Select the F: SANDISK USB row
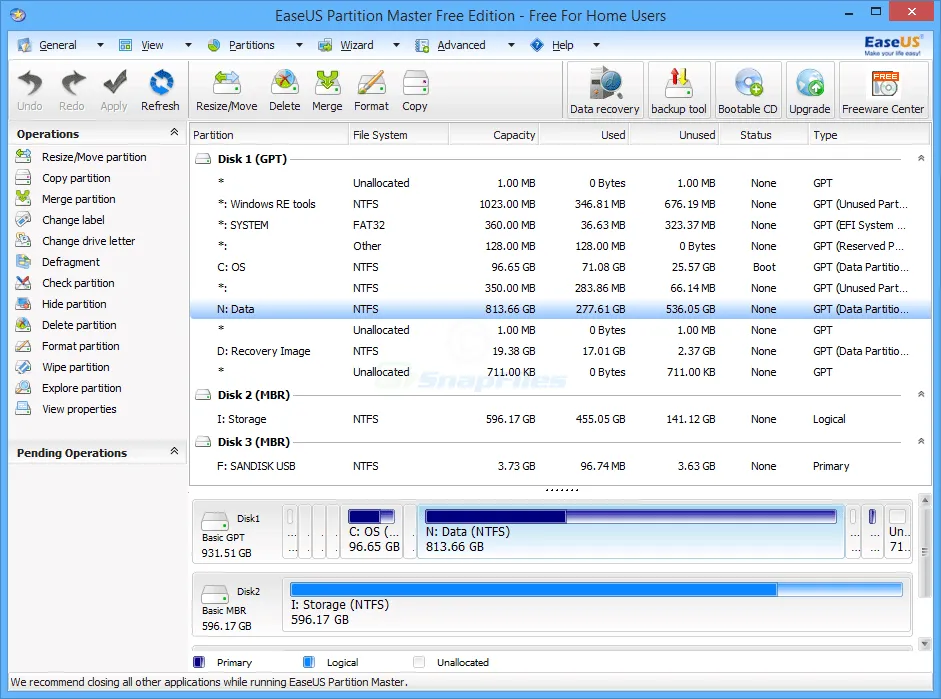This screenshot has height=699, width=941. tap(560, 466)
